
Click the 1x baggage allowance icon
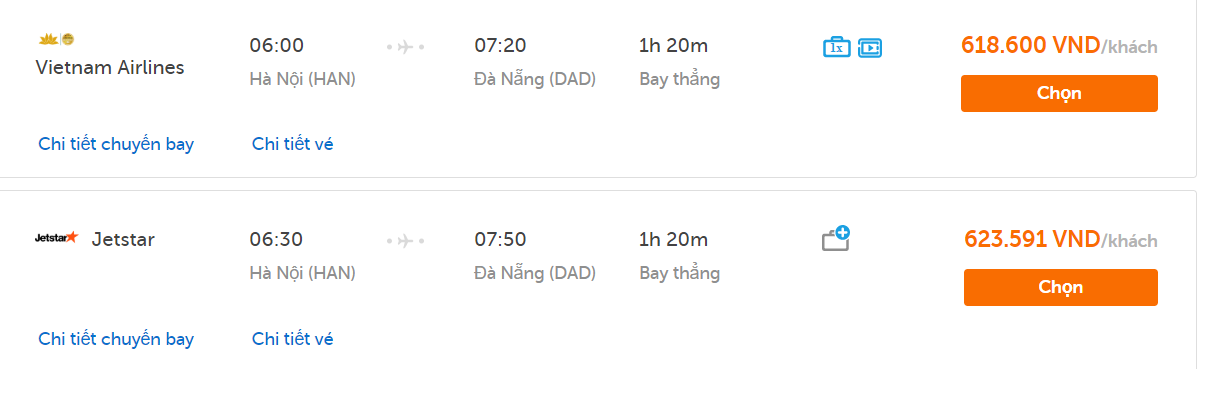tap(836, 47)
